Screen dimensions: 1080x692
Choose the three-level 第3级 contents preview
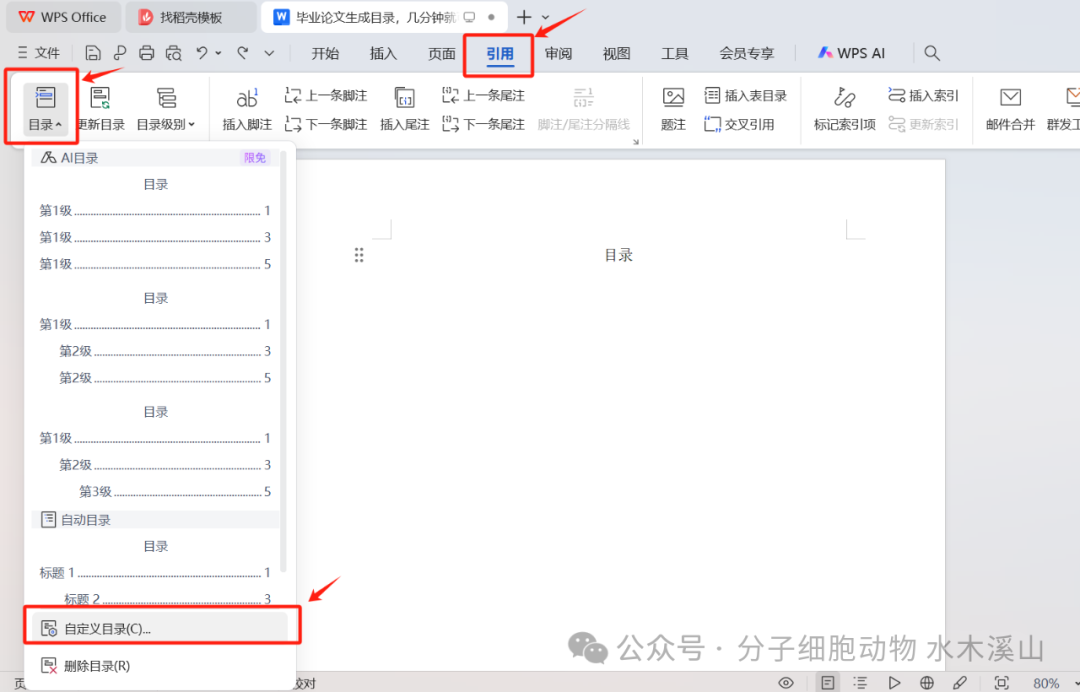coord(155,451)
